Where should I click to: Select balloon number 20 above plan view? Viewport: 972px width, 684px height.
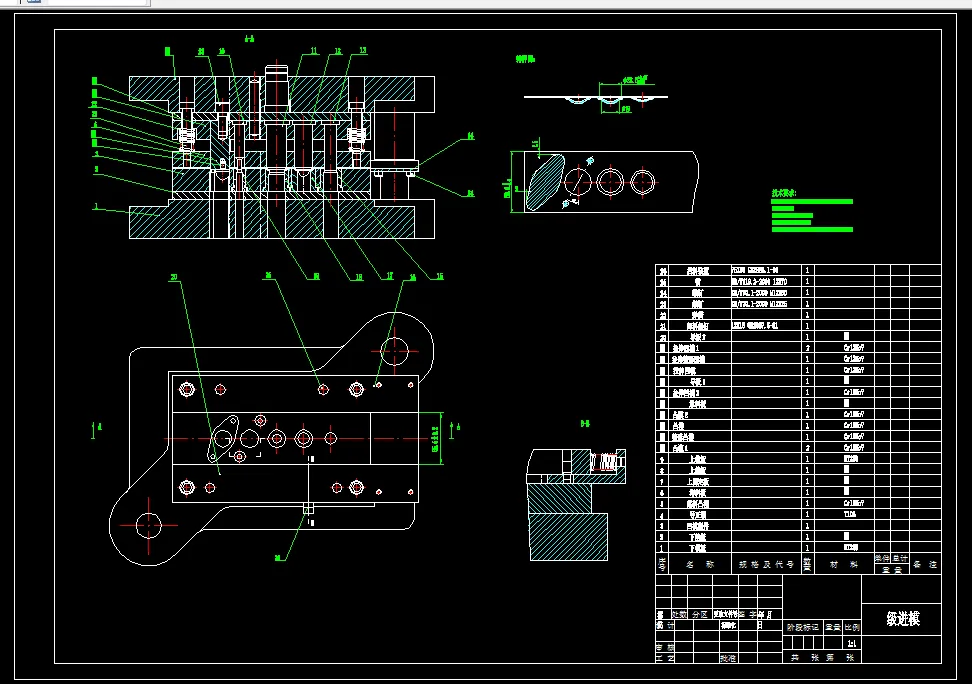pos(174,277)
